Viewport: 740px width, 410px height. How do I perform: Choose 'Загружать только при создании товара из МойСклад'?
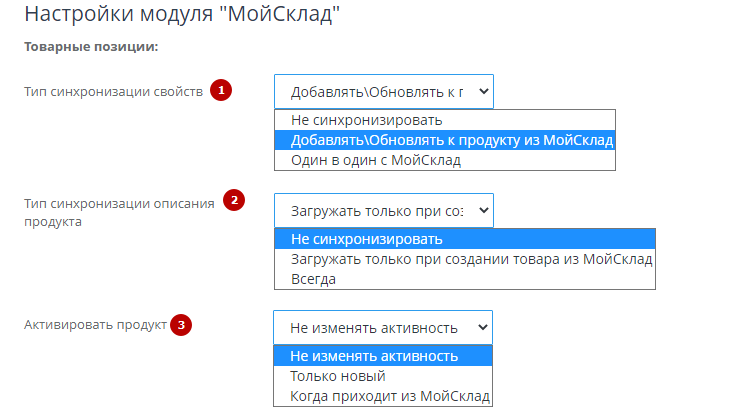pos(465,259)
